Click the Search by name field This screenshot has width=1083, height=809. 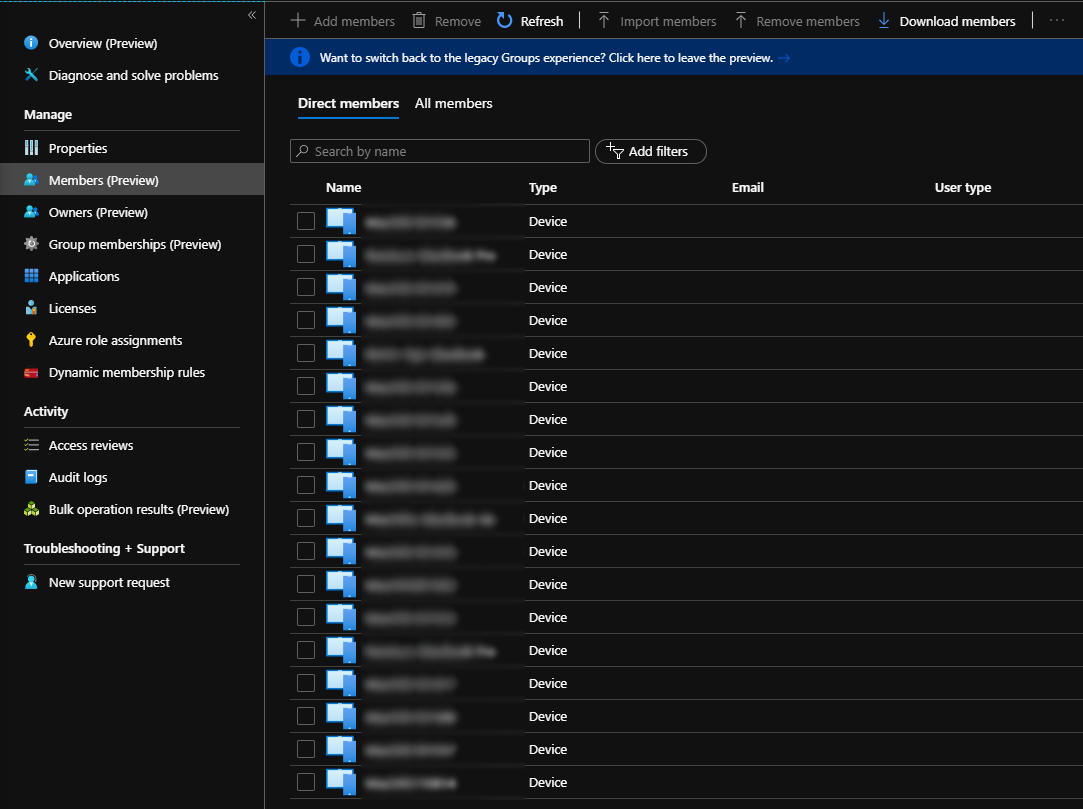pyautogui.click(x=439, y=151)
